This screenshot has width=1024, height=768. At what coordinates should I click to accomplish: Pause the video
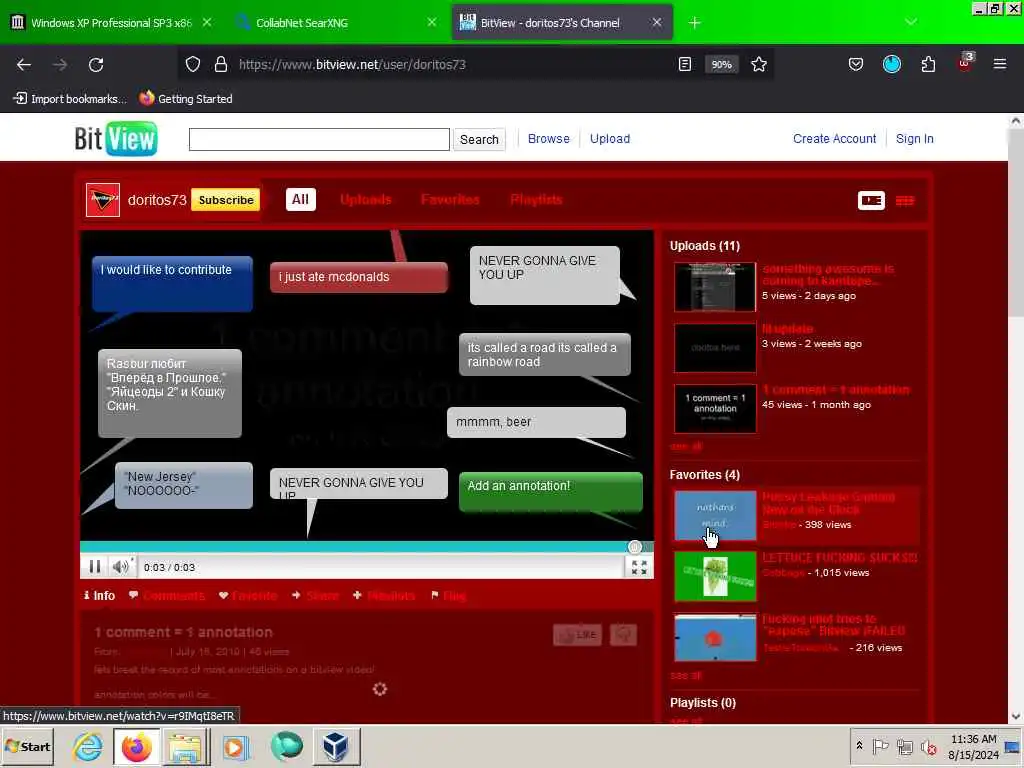(95, 567)
